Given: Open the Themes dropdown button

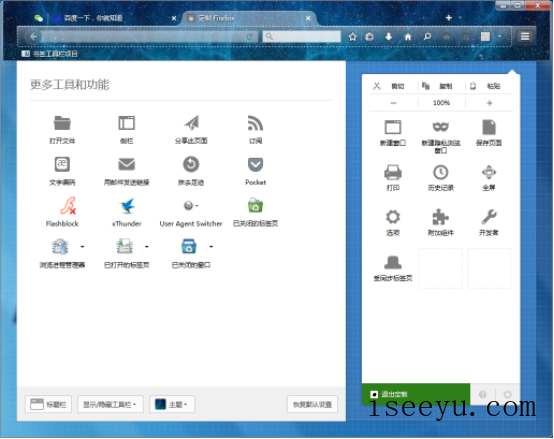Looking at the screenshot, I should tap(172, 404).
